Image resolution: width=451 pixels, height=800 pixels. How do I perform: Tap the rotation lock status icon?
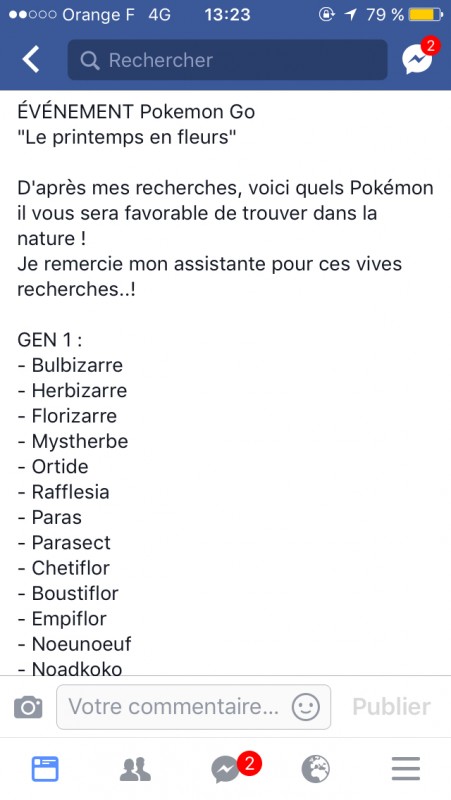[x=327, y=14]
